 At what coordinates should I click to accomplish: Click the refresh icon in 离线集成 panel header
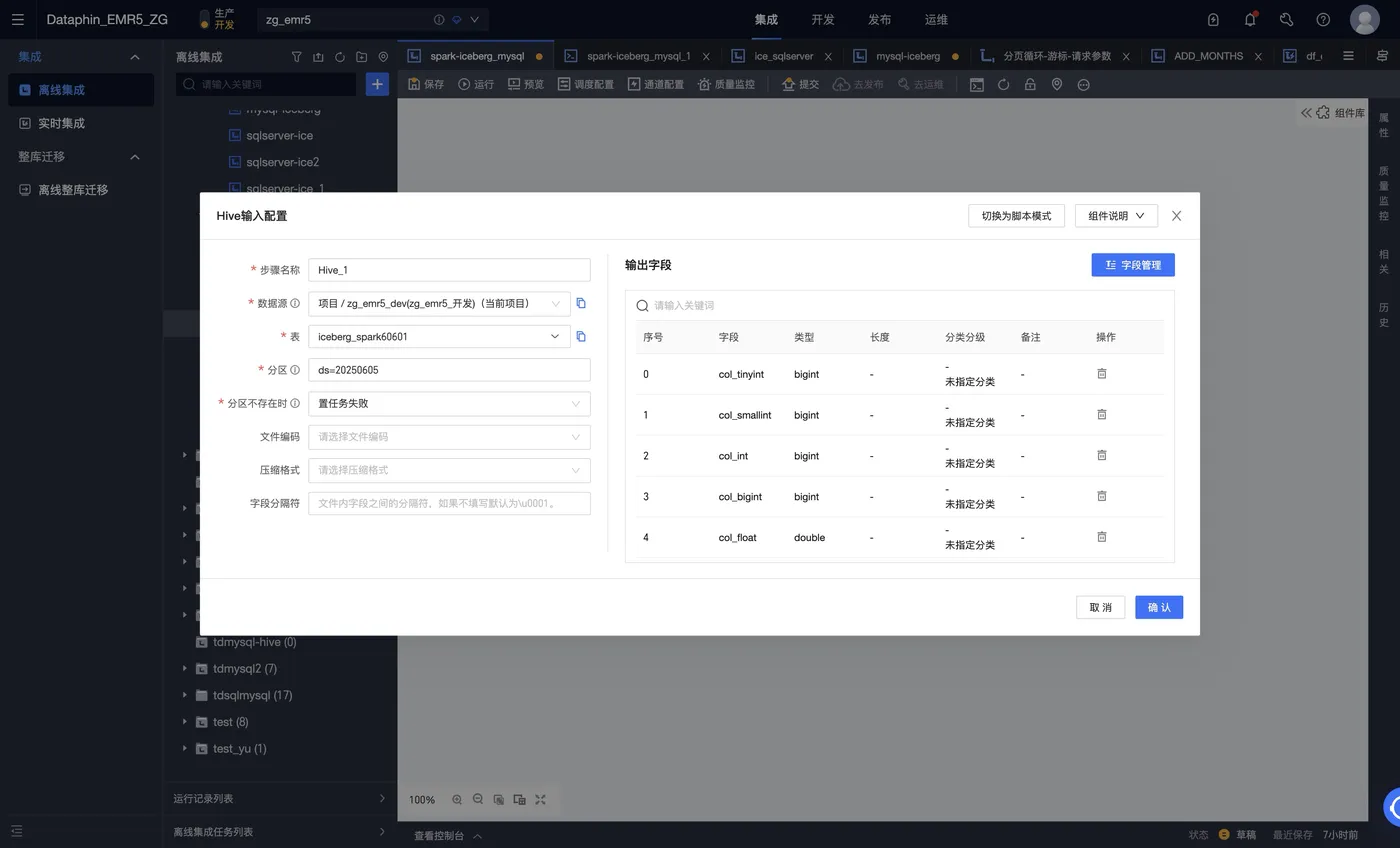(x=340, y=57)
